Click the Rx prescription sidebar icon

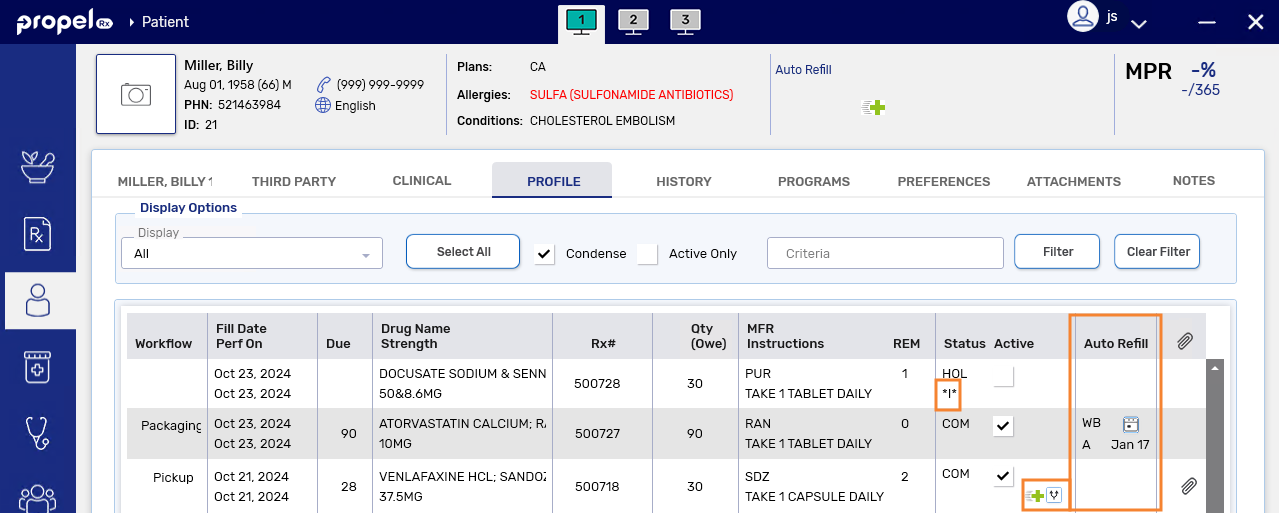38,233
